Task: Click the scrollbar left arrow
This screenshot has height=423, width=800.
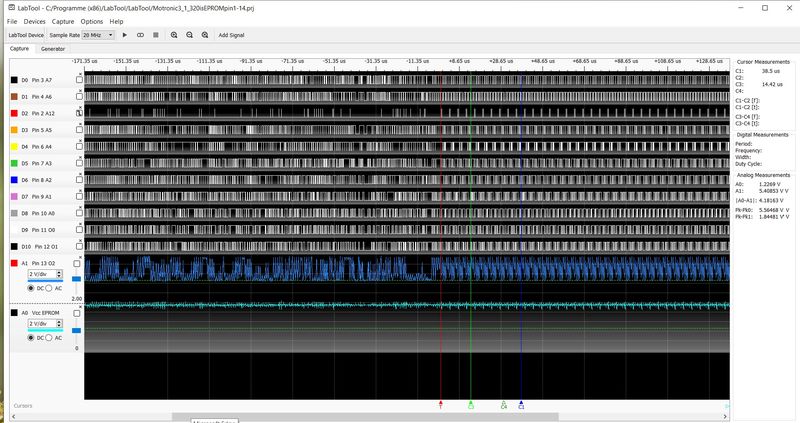Action: [13, 417]
